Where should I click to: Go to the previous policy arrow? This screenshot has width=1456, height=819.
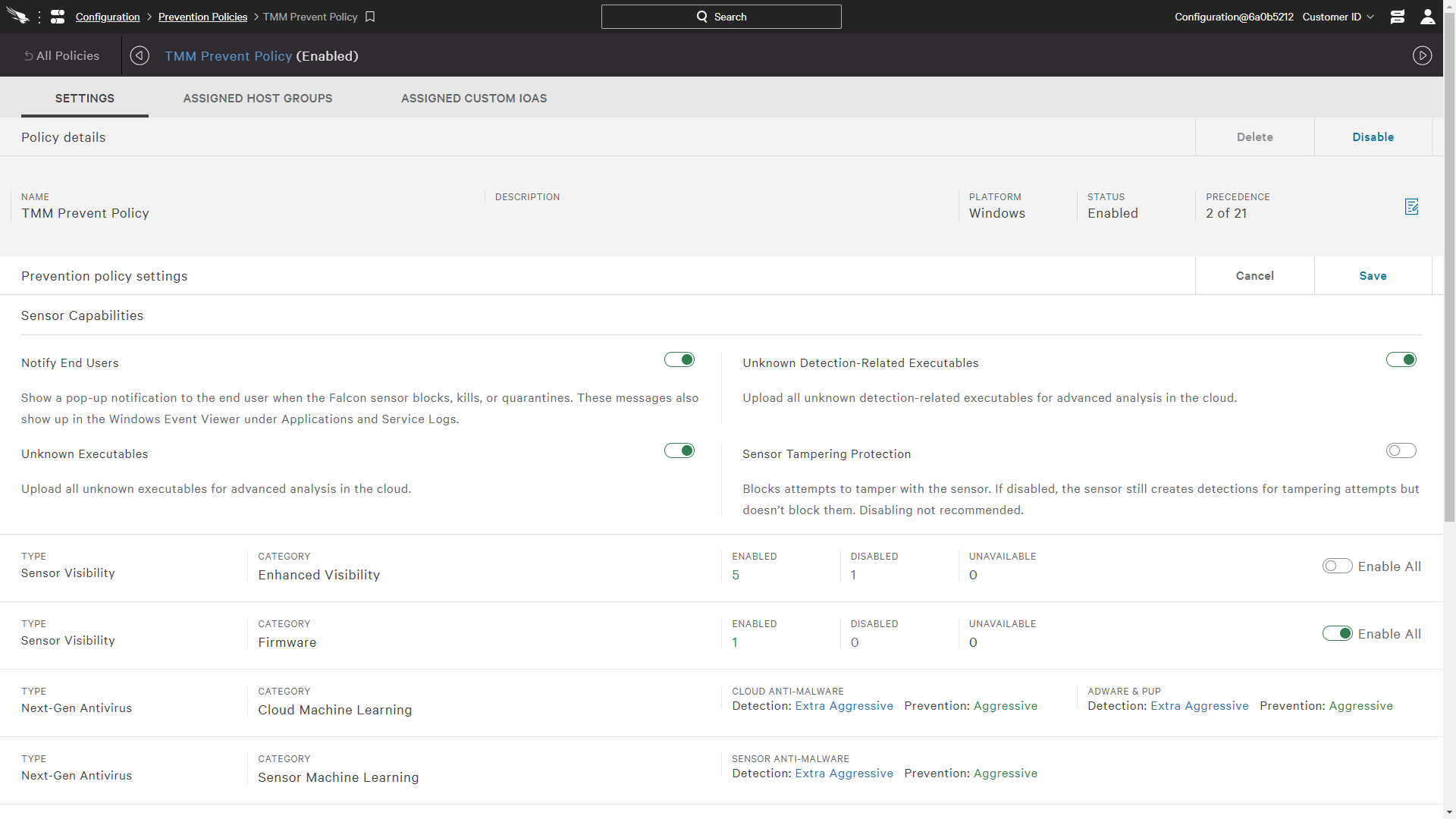[x=140, y=55]
